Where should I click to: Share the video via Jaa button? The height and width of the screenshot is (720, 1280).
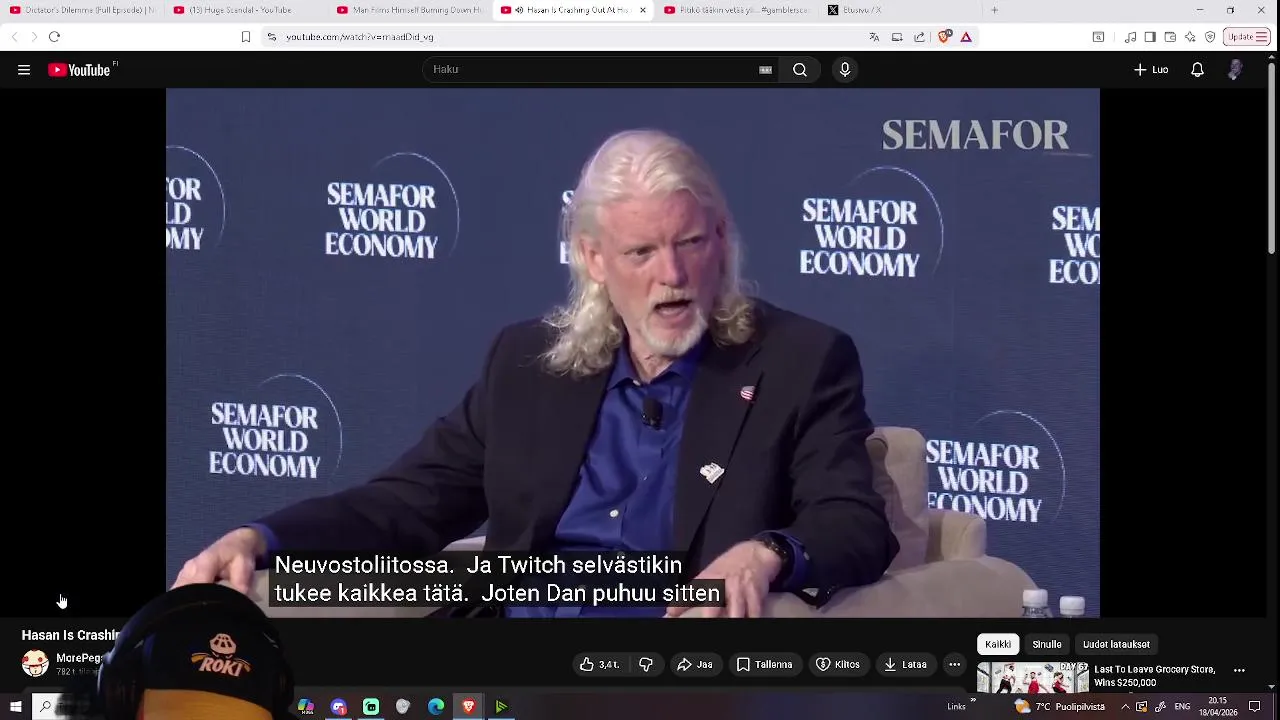click(694, 664)
